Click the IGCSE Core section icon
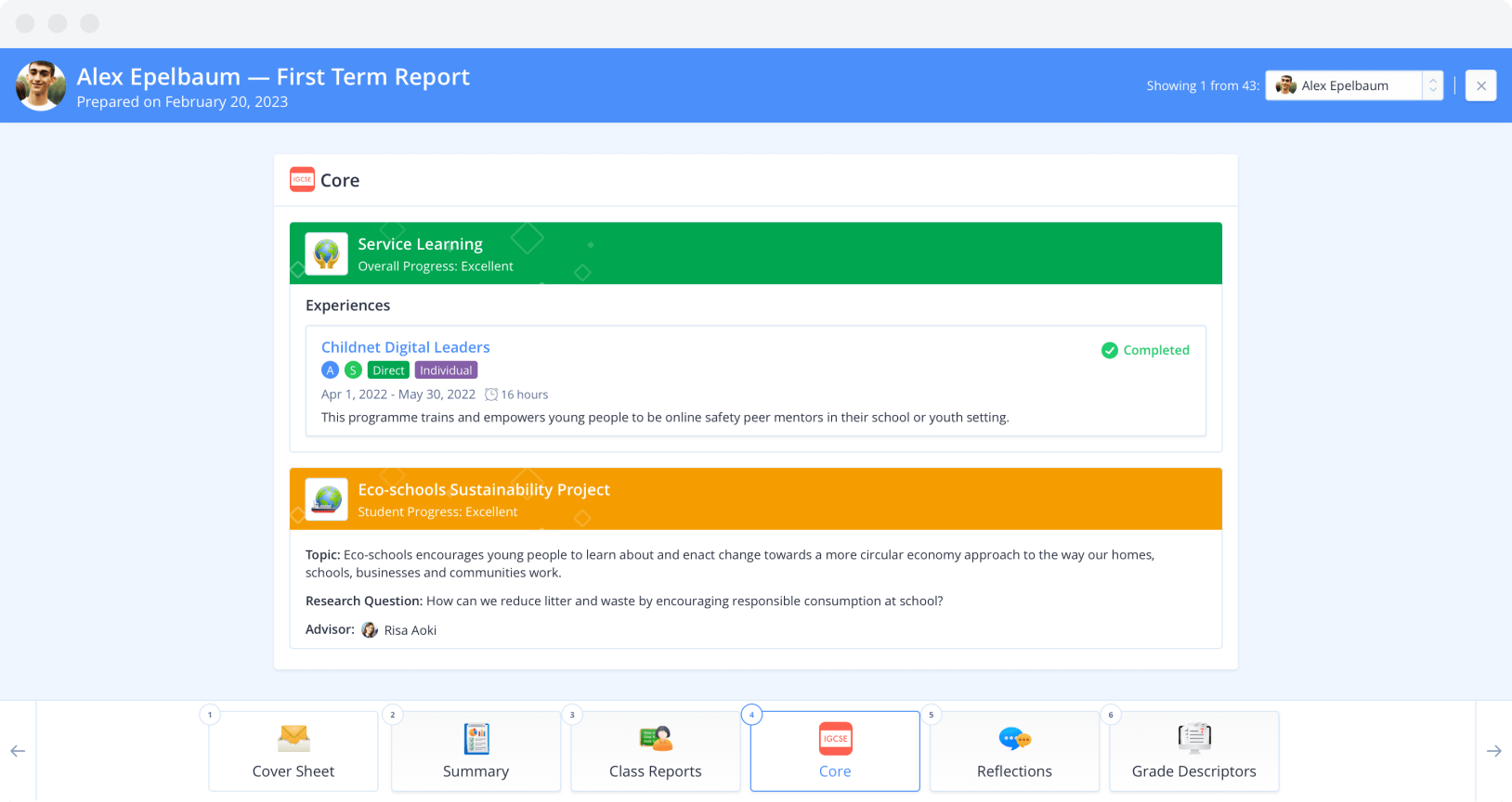1512x802 pixels. [x=302, y=179]
